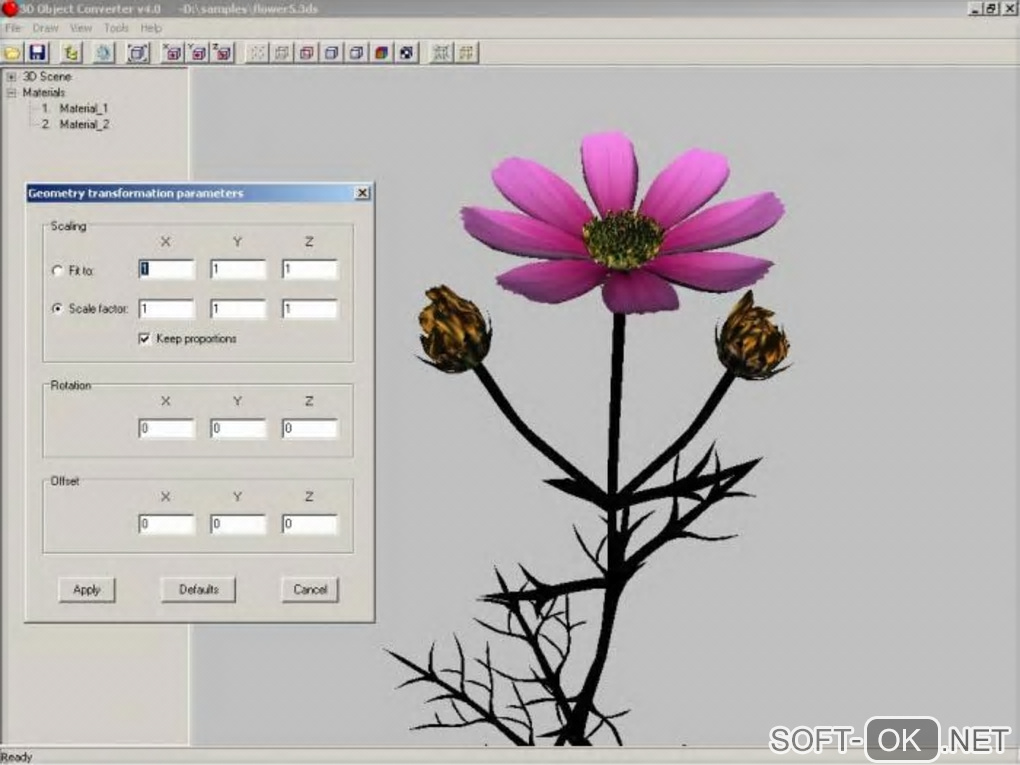Toggle the Keep proportions checkbox
1020x765 pixels.
(x=144, y=338)
